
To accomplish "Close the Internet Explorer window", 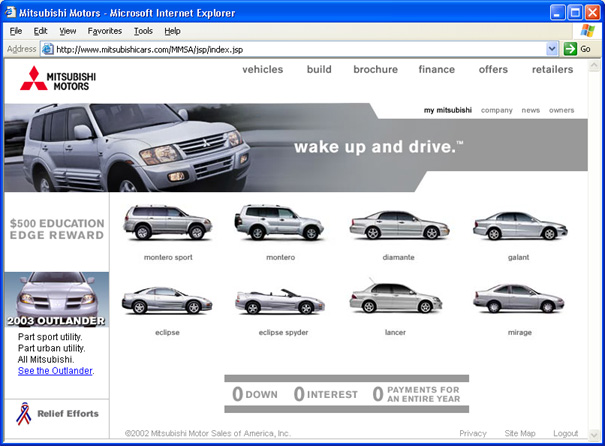I will (x=592, y=13).
